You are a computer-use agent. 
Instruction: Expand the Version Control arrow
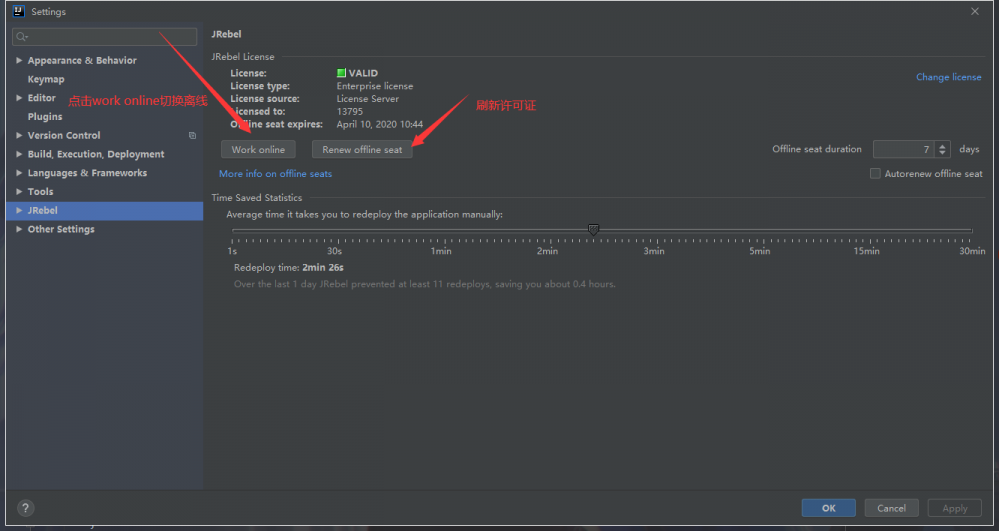pos(19,136)
